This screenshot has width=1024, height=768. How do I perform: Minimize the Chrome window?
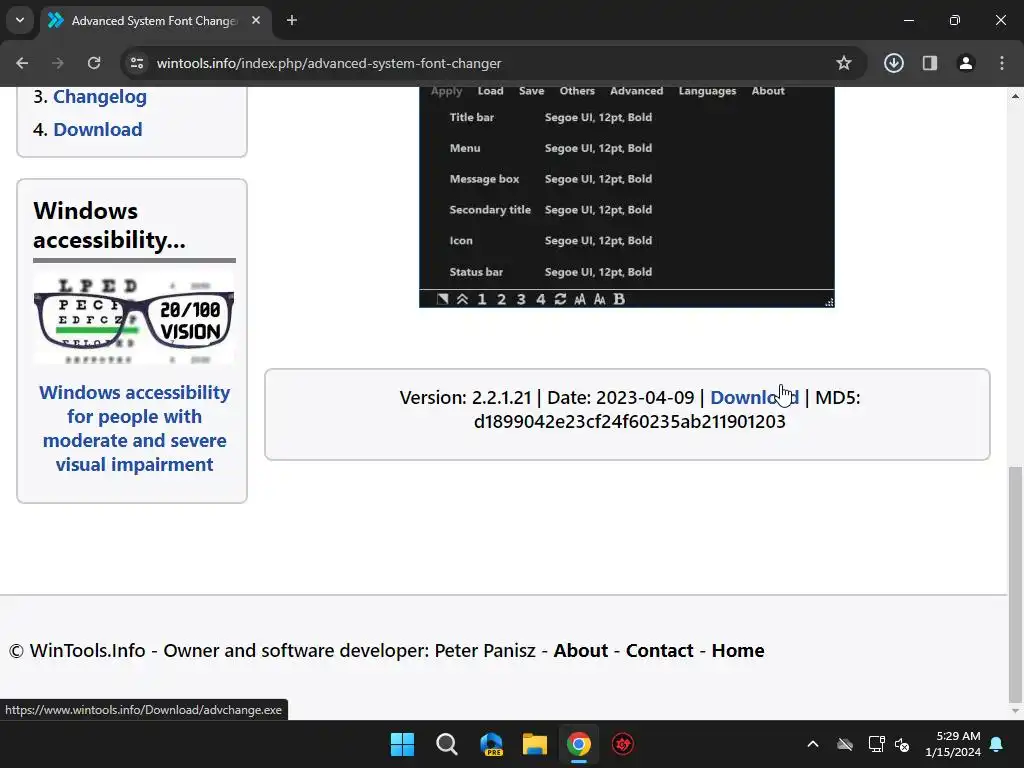908,20
